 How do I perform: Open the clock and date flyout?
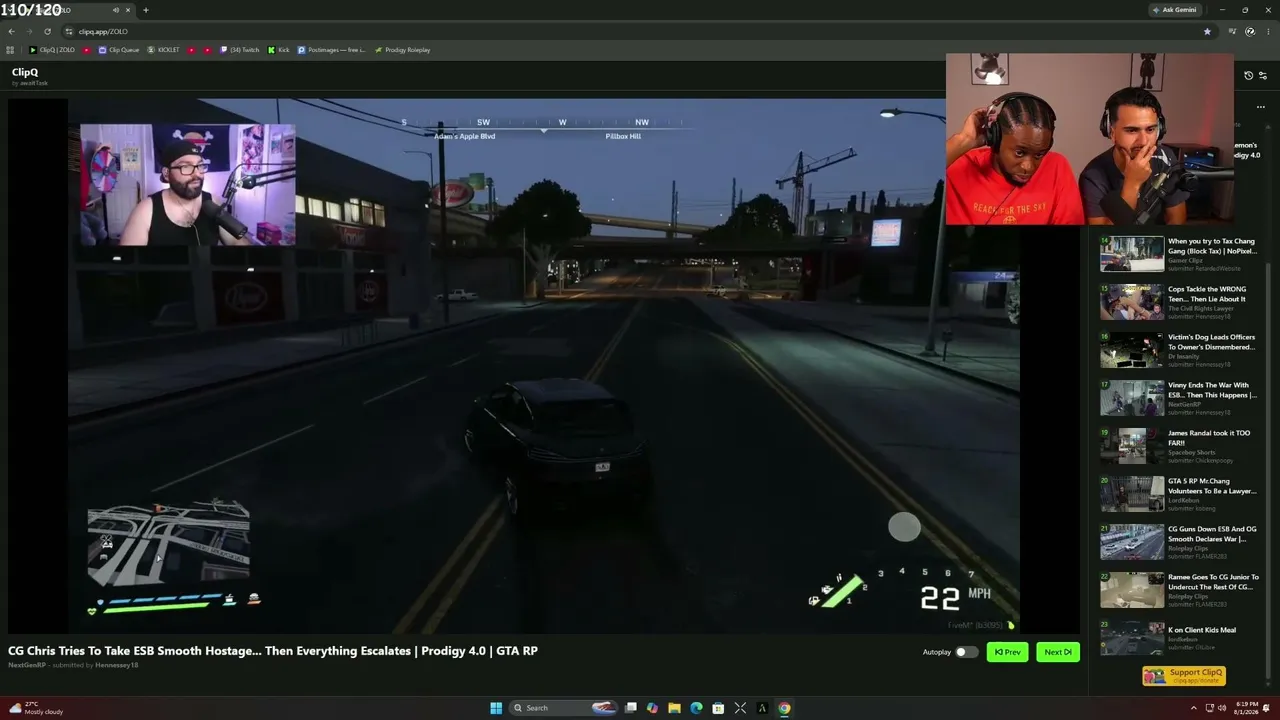point(1246,708)
